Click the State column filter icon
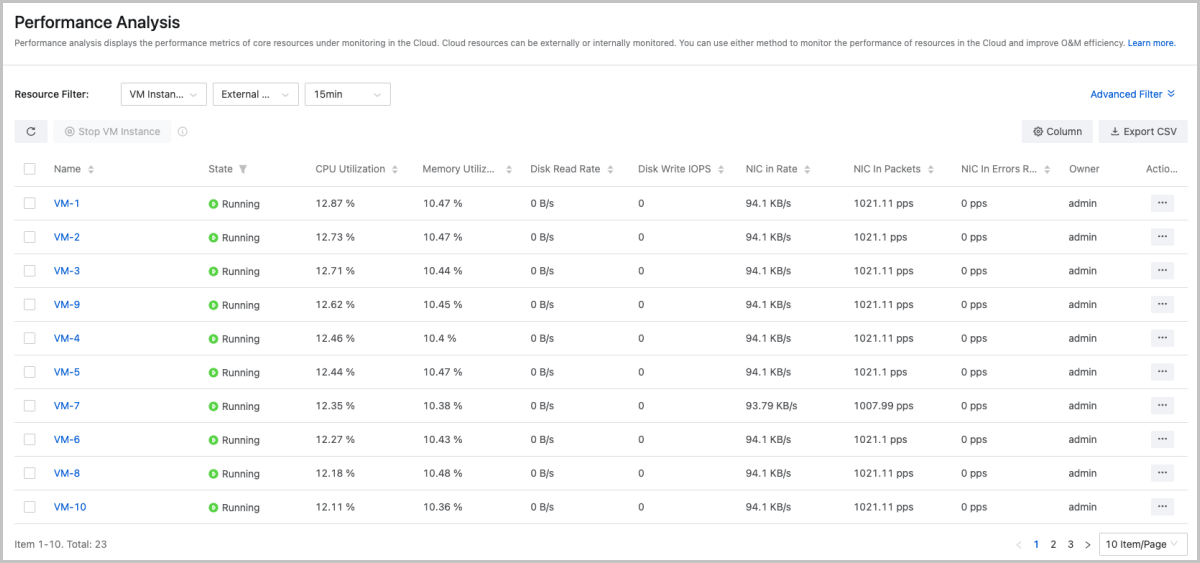1200x563 pixels. coord(243,170)
